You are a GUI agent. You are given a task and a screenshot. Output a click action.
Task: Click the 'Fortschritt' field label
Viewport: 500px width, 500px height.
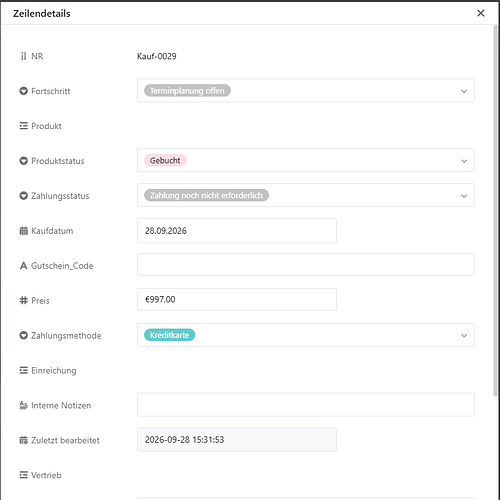point(51,91)
